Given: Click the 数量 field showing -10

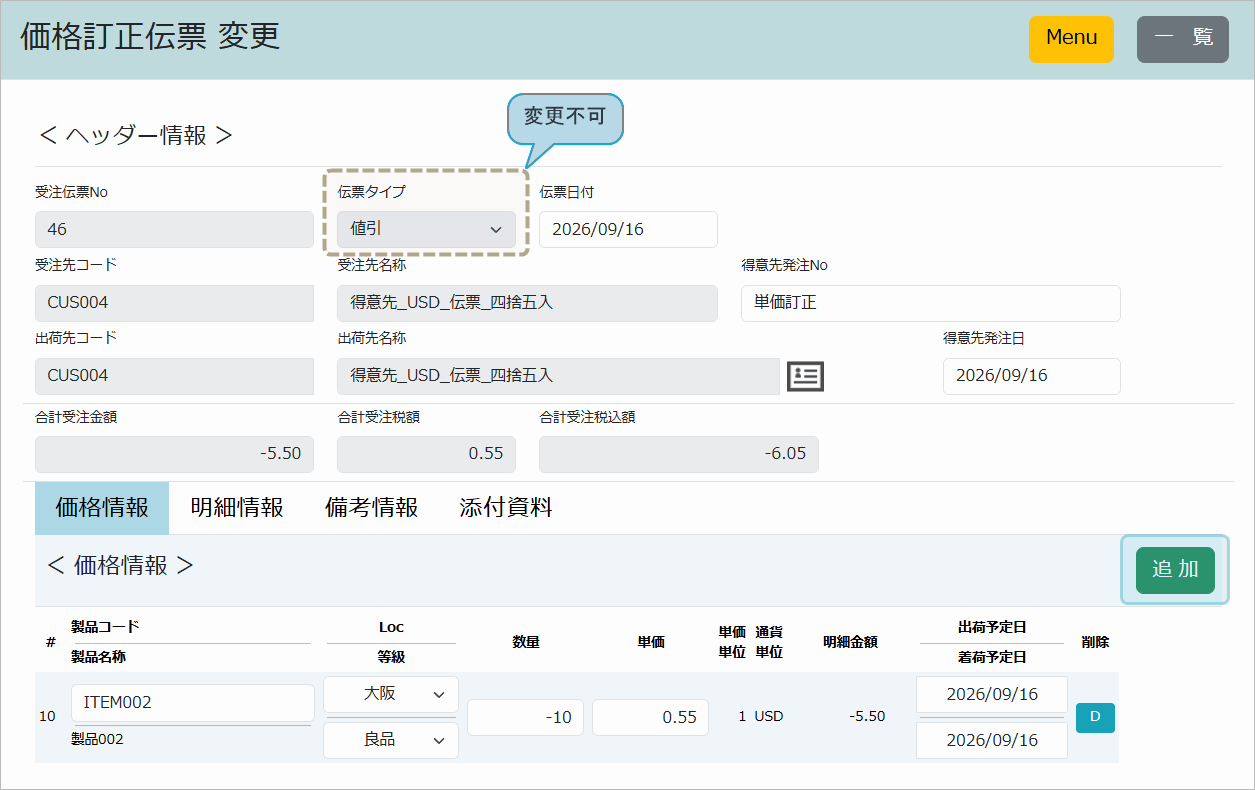Looking at the screenshot, I should pos(526,718).
